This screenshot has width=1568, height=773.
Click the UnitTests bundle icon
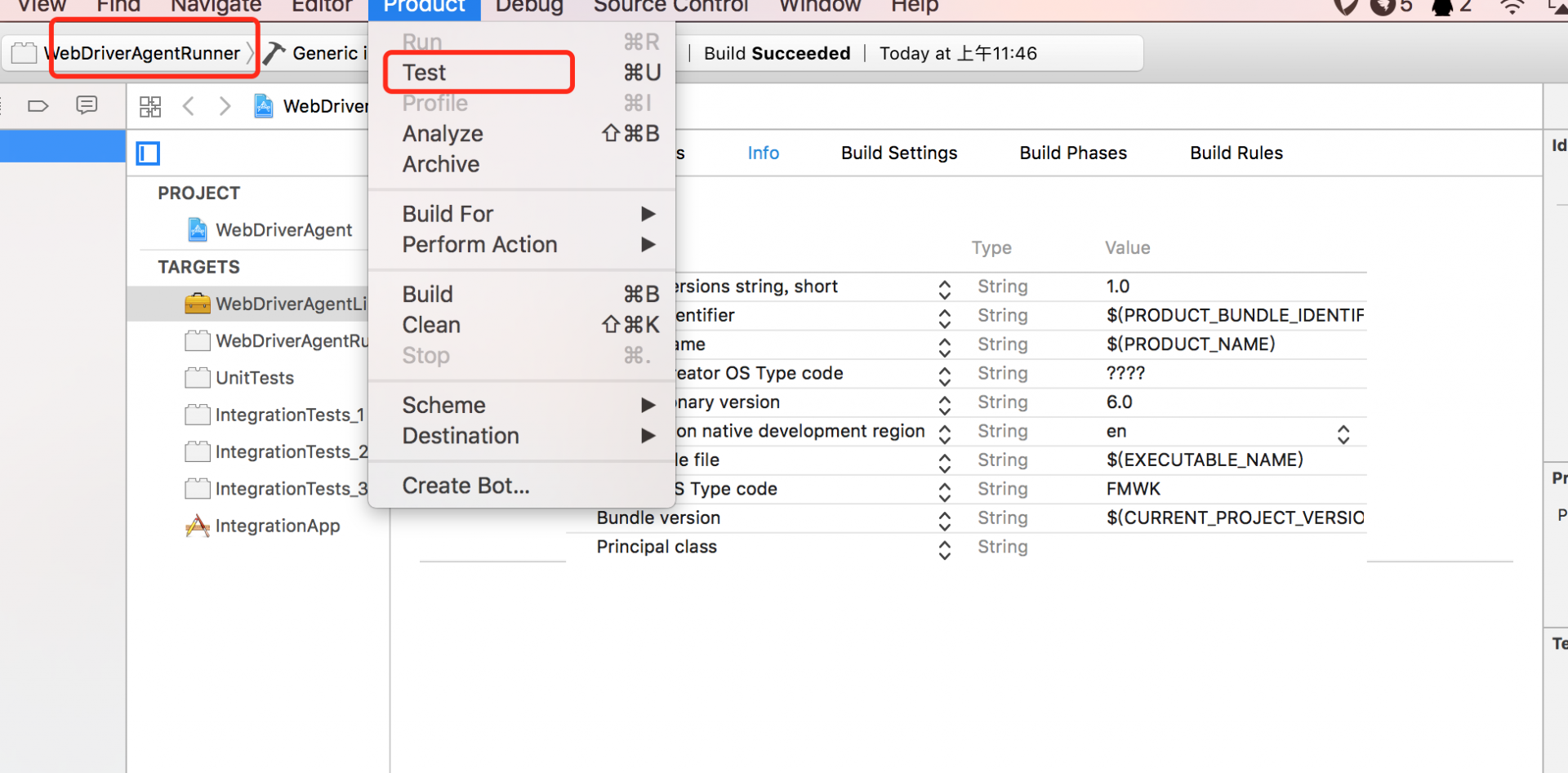pos(197,378)
